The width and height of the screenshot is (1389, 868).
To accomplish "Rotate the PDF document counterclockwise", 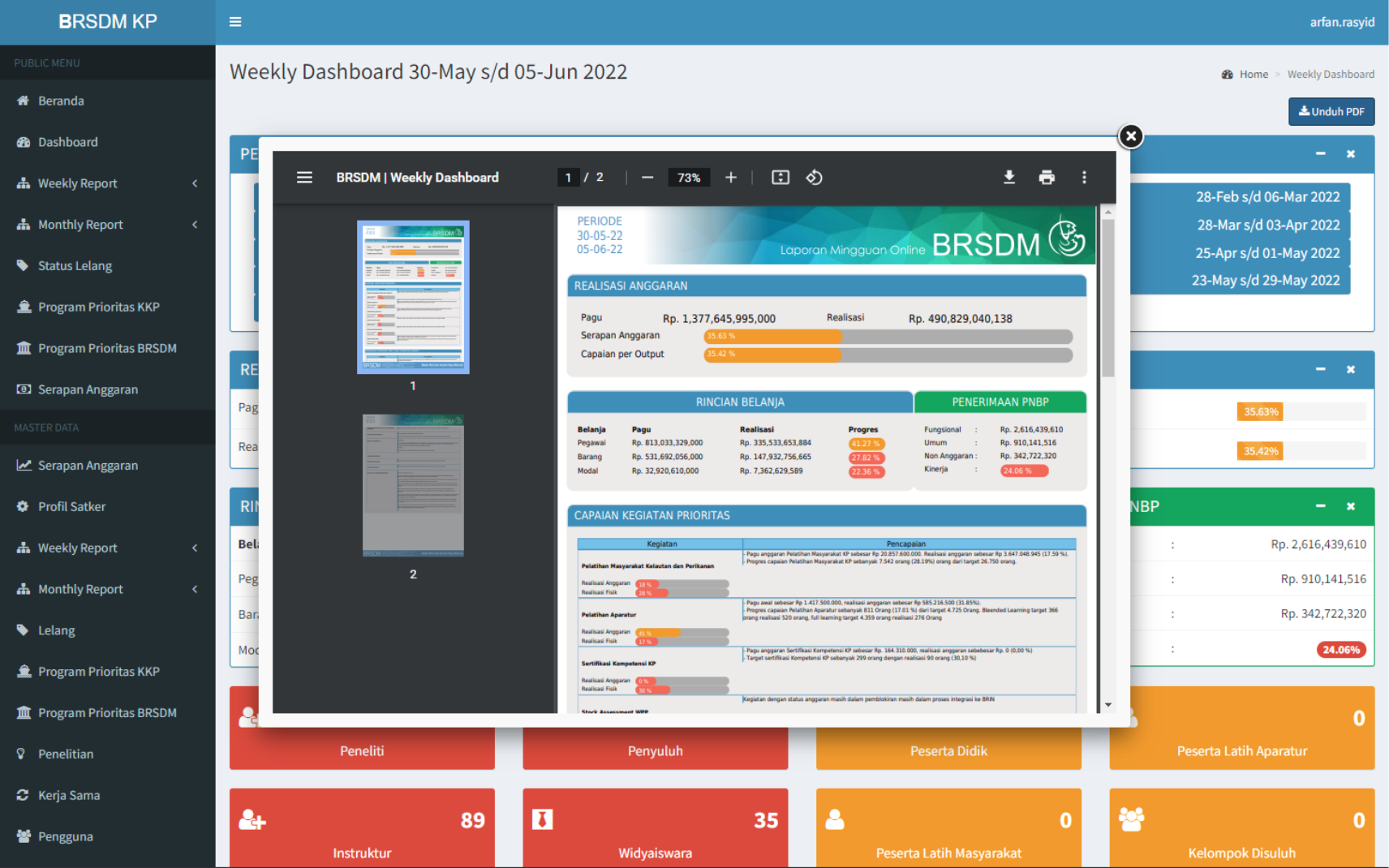I will pos(814,177).
